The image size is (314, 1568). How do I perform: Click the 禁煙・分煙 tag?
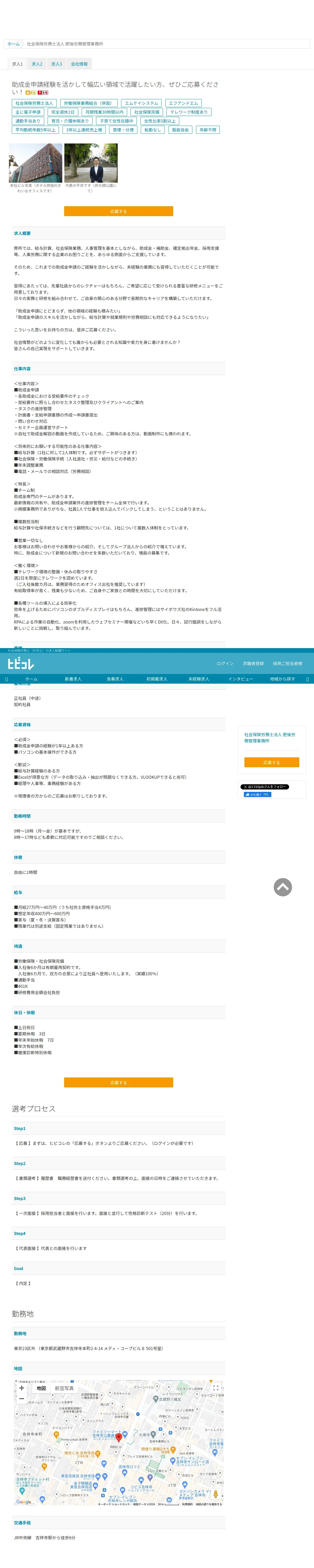click(x=123, y=130)
